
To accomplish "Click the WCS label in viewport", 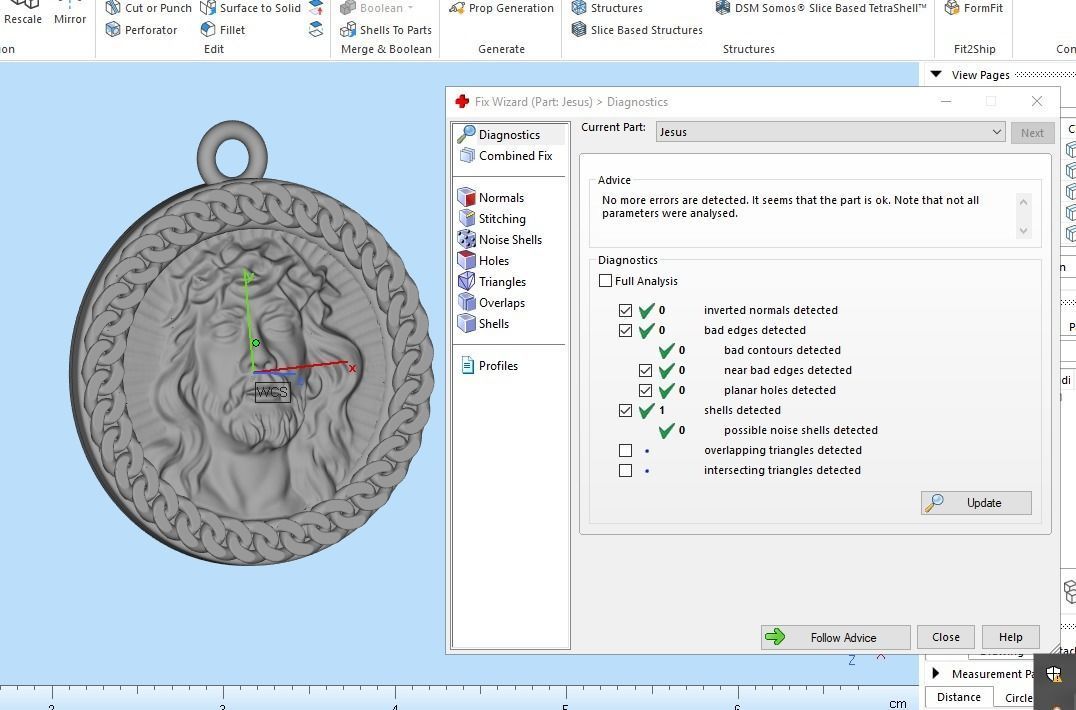I will pyautogui.click(x=272, y=392).
